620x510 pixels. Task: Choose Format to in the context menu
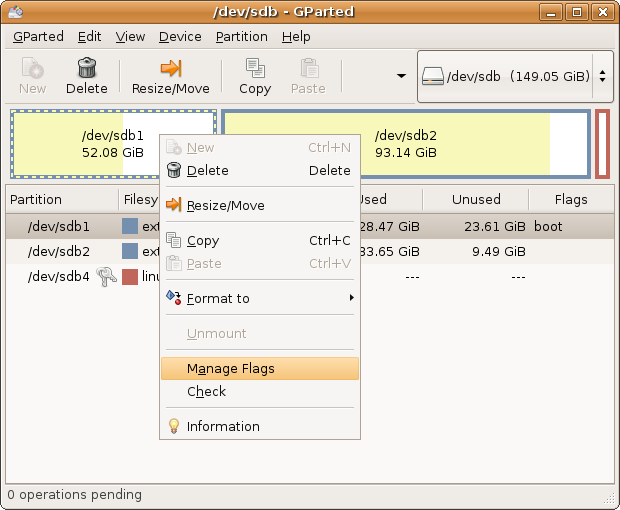[260, 298]
